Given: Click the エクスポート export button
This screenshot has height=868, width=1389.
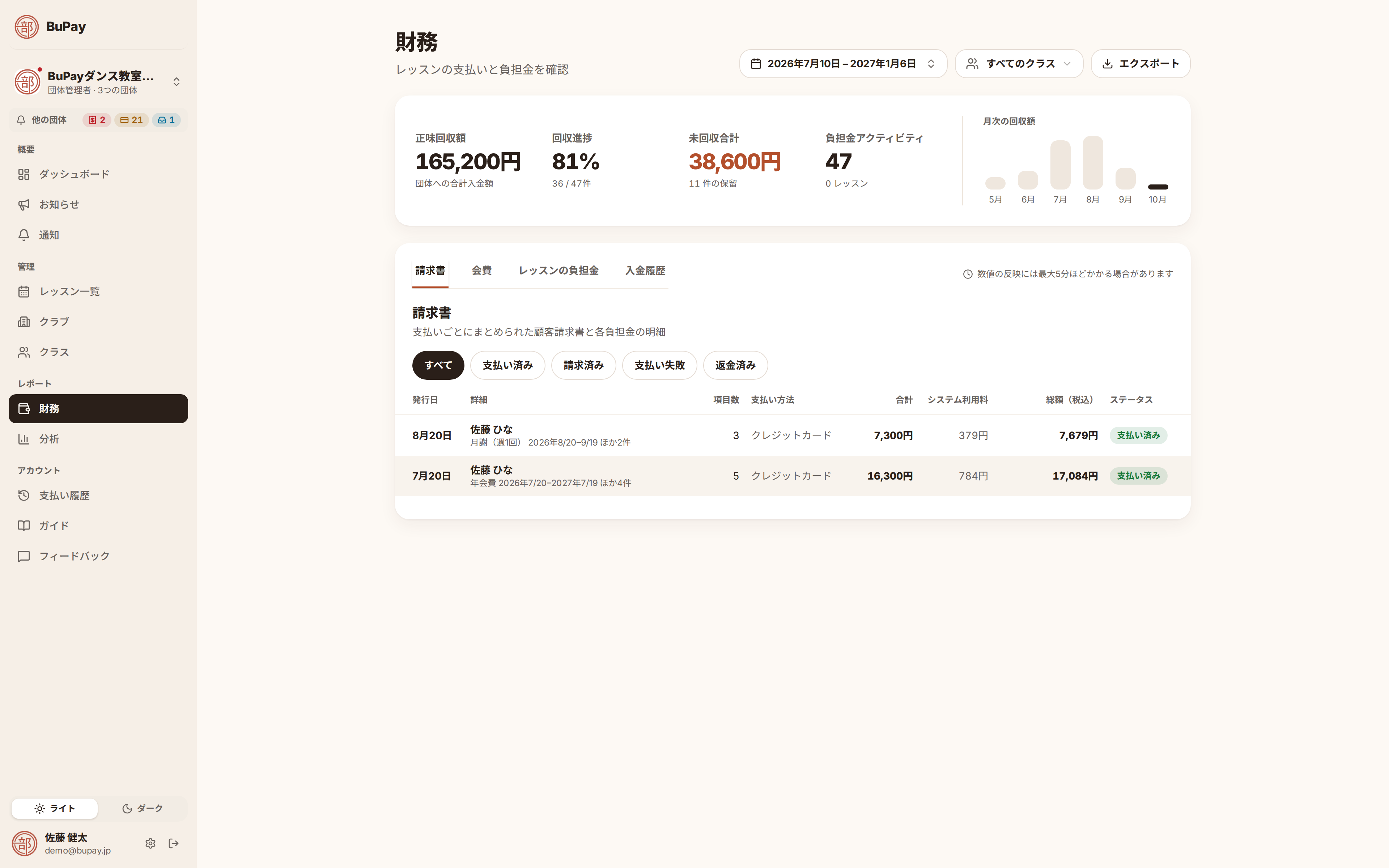Looking at the screenshot, I should [x=1140, y=64].
